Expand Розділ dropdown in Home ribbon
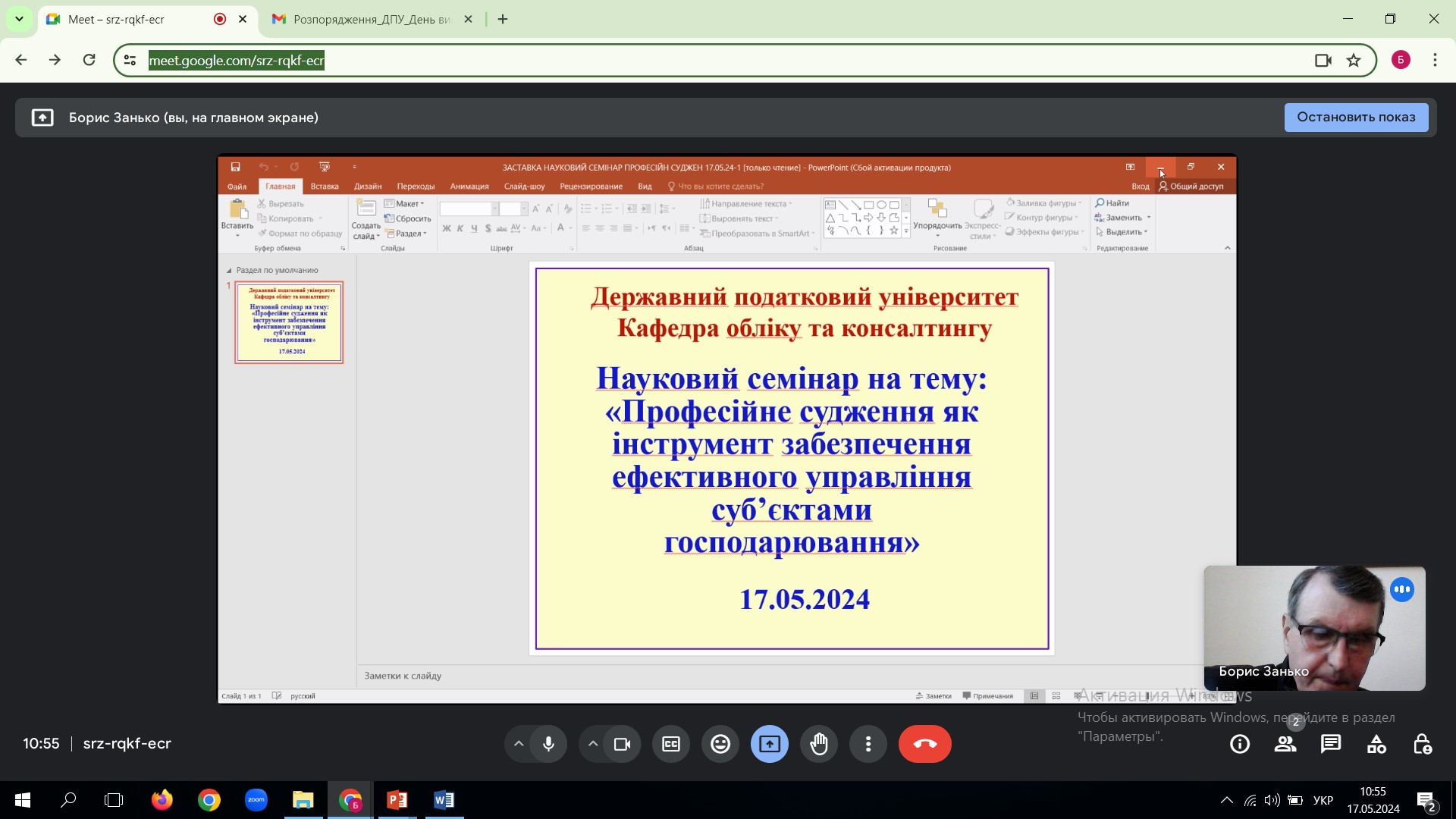Image resolution: width=1456 pixels, height=819 pixels. point(411,233)
